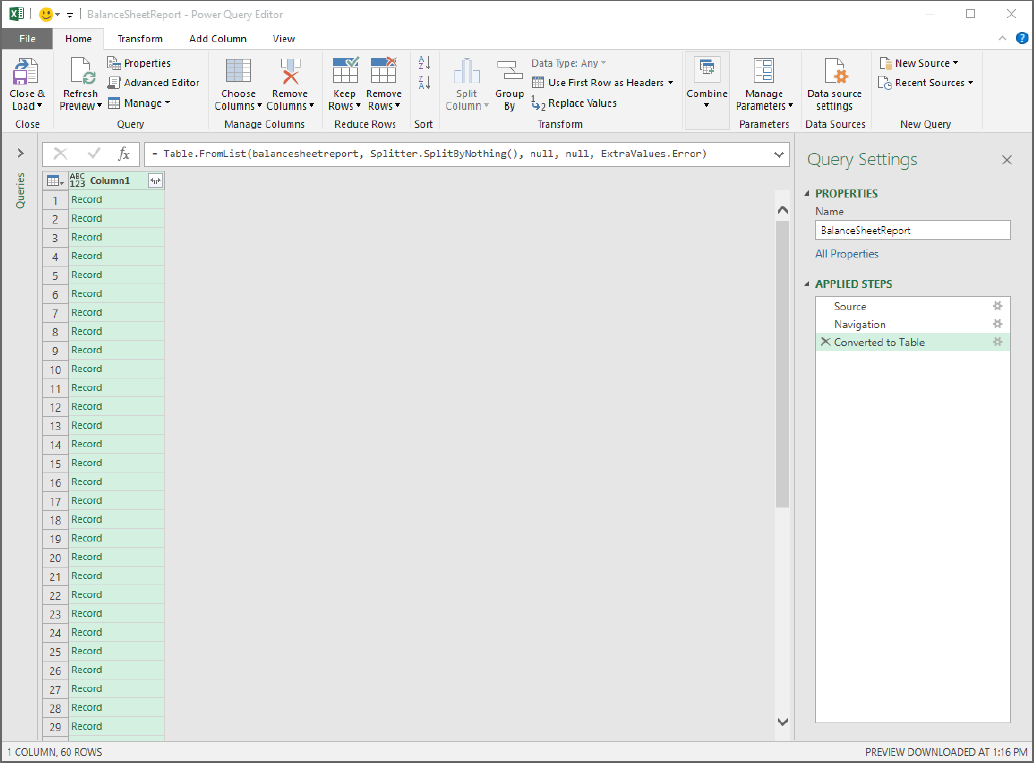Expand Column1 records using header icon
Image resolution: width=1034 pixels, height=763 pixels.
[x=155, y=181]
